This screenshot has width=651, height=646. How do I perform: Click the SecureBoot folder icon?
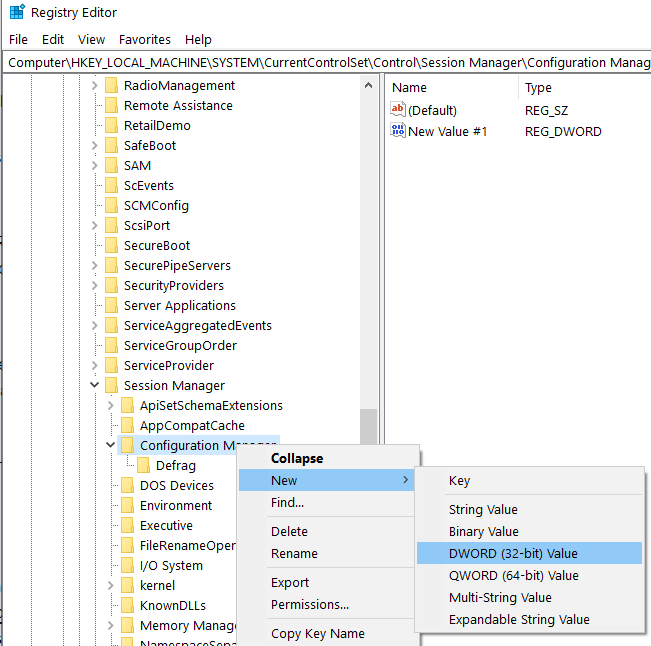[x=111, y=245]
